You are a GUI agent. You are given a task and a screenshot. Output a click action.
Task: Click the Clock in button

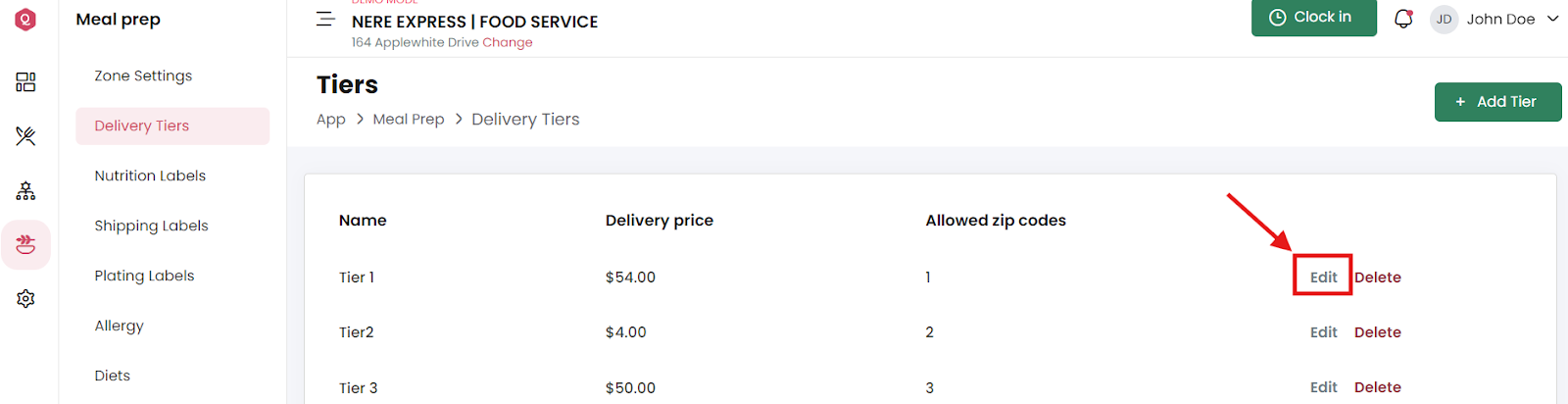[1313, 18]
